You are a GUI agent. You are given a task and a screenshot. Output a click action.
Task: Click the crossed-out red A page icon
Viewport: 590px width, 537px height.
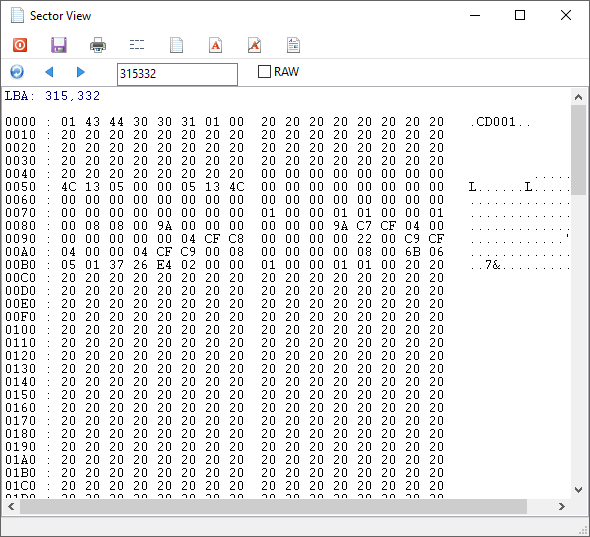tap(254, 45)
